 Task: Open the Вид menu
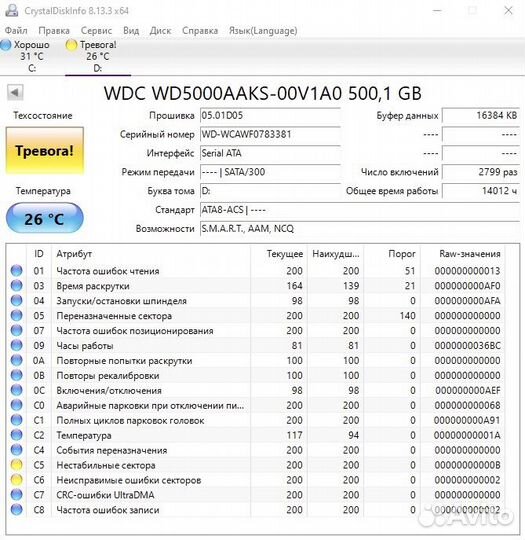131,31
